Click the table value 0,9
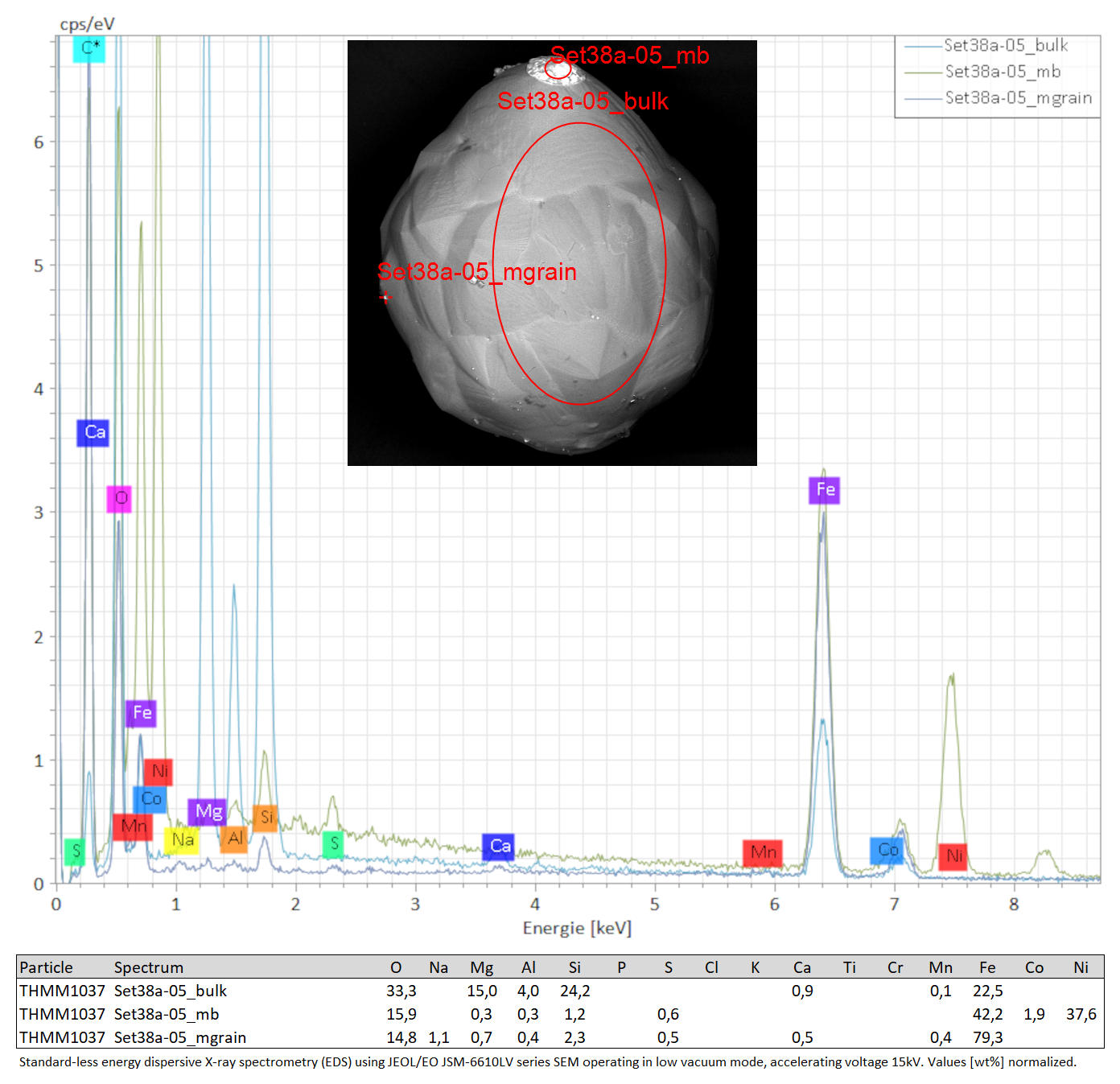 802,991
